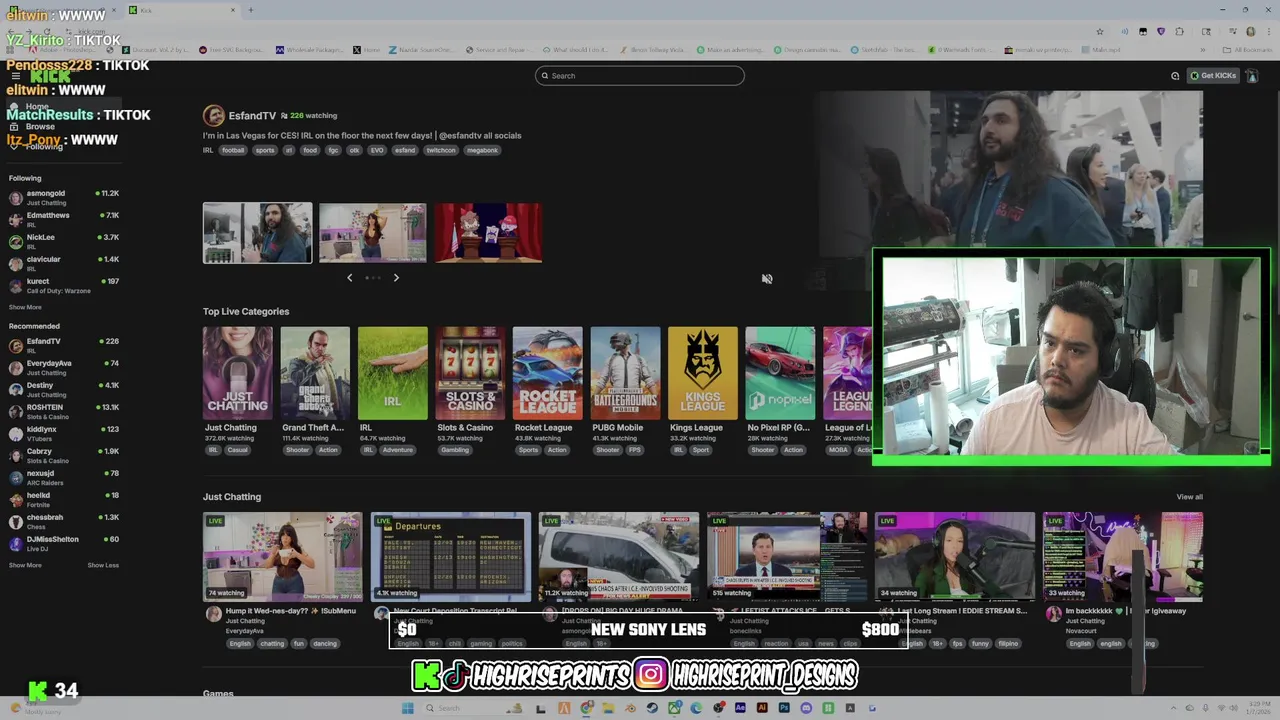Click dancing tag under EverydayAva stream
This screenshot has height=720, width=1280.
click(325, 643)
